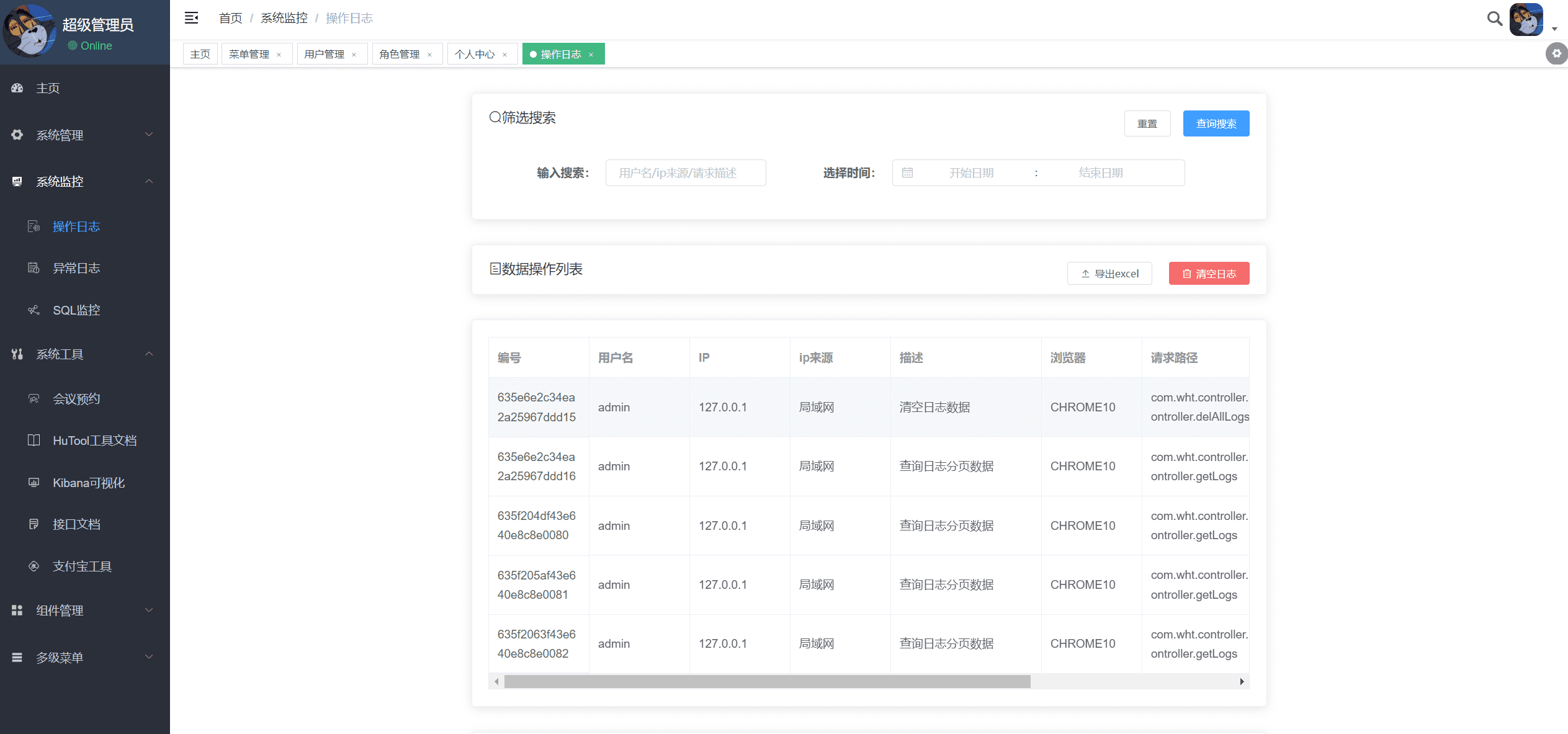The image size is (1568, 734).
Task: Click the sidebar profile avatar image
Action: click(29, 30)
